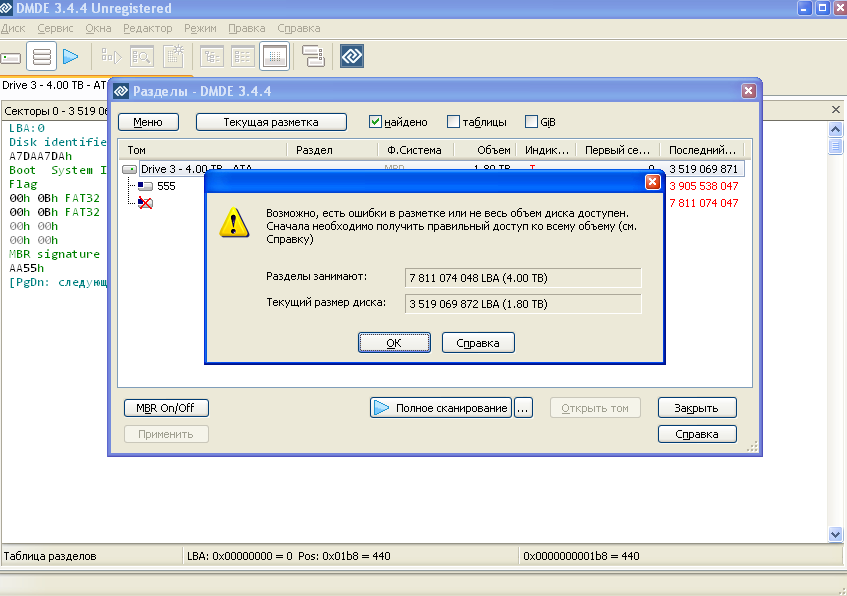Screen dimensions: 847x596
Task: Collapse the Drive 3 tree node
Action: (x=129, y=168)
